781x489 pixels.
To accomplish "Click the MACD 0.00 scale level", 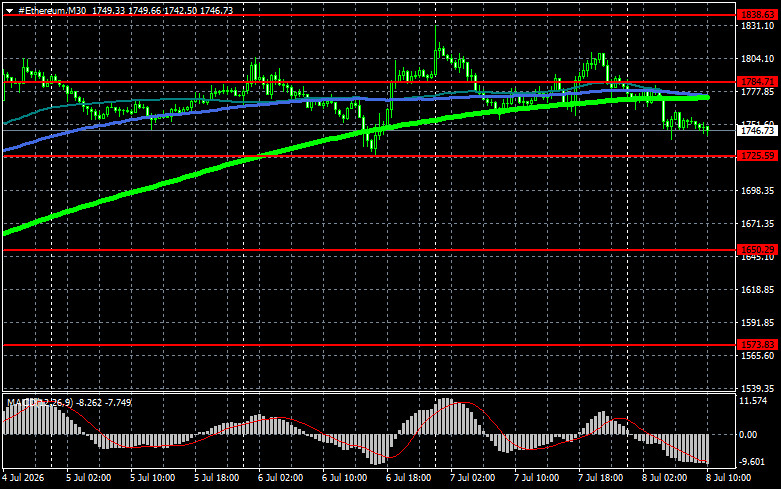I will (x=749, y=435).
